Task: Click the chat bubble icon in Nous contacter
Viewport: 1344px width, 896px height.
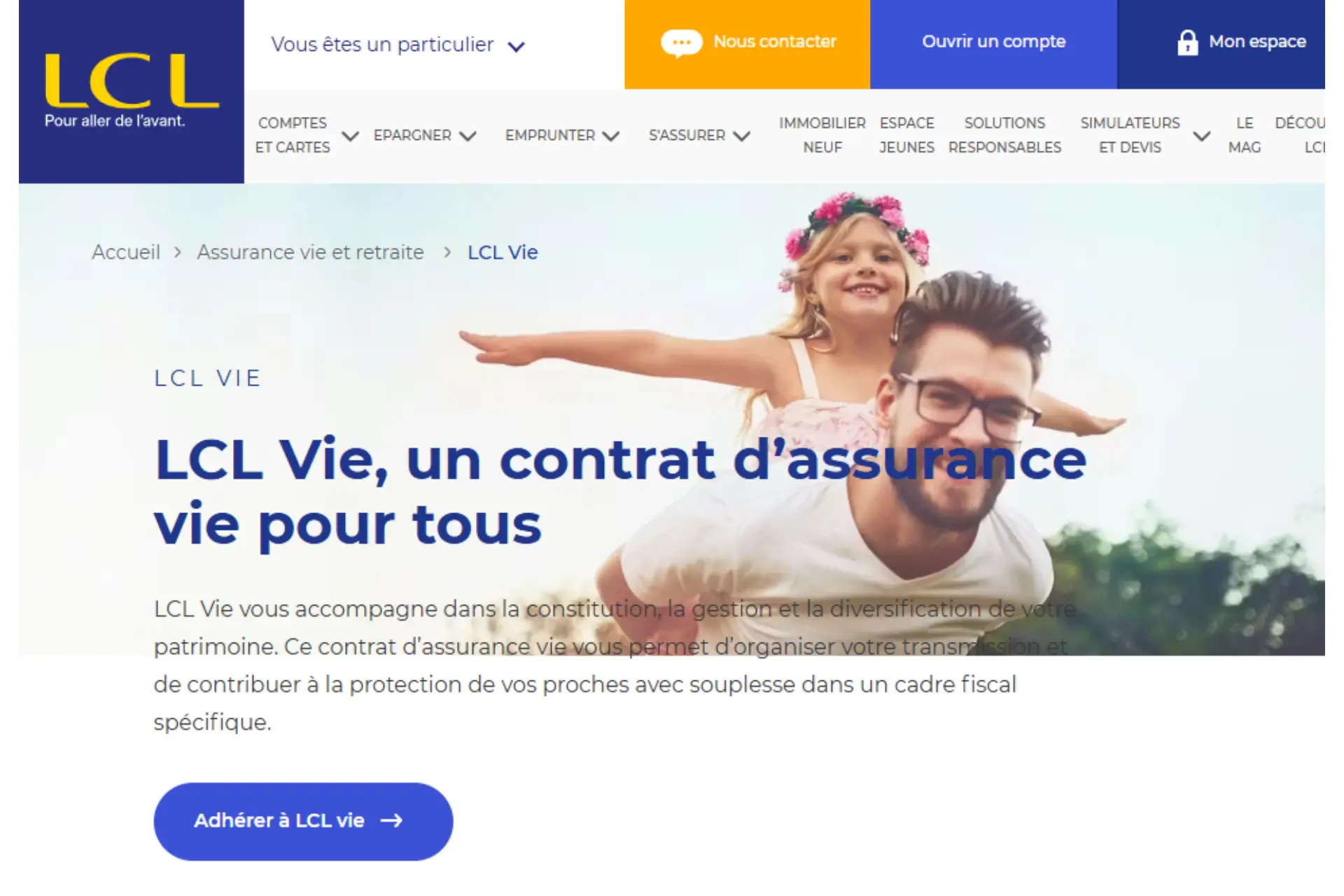Action: click(681, 43)
